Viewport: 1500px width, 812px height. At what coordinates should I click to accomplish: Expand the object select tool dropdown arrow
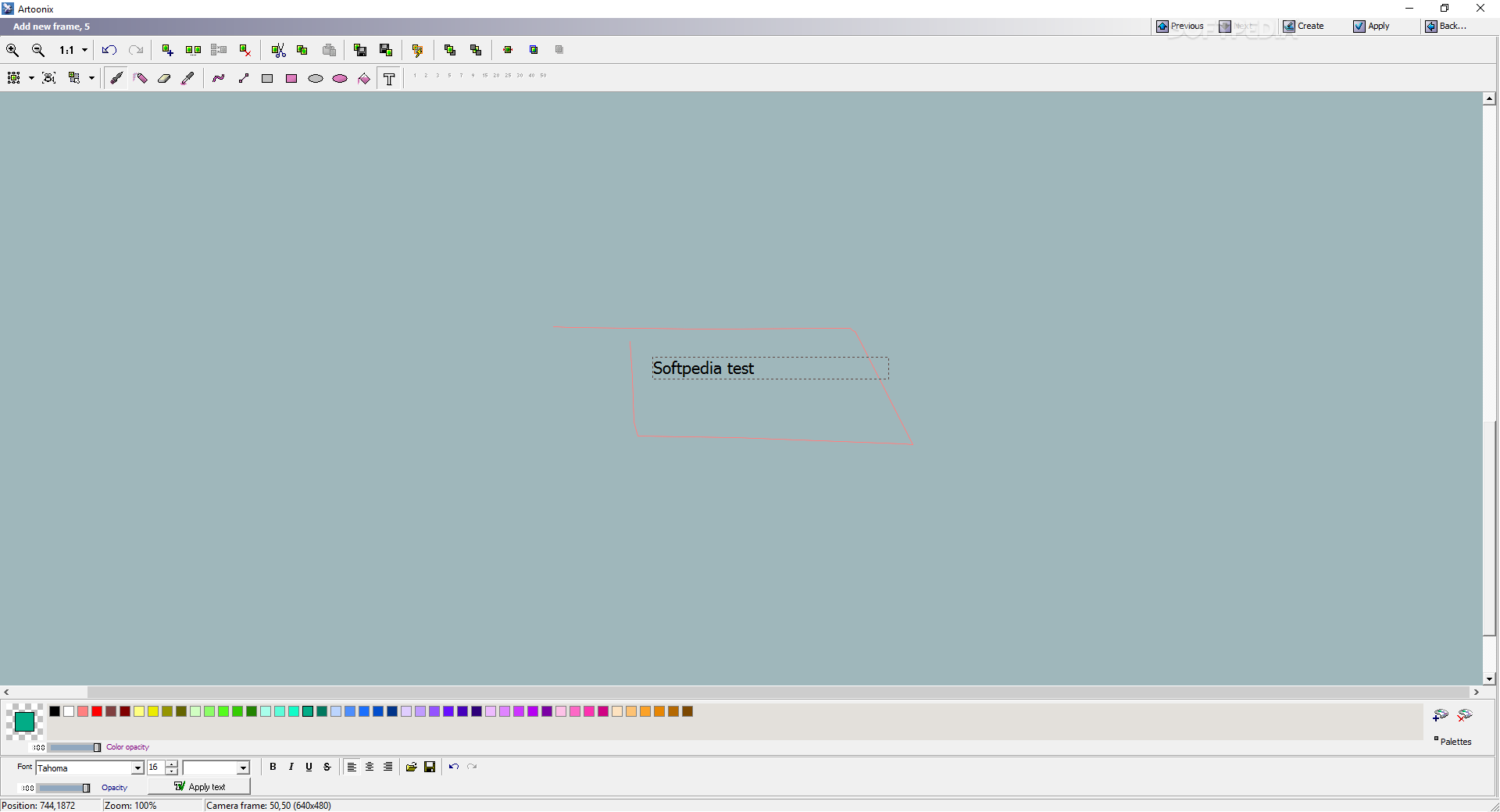[91, 78]
